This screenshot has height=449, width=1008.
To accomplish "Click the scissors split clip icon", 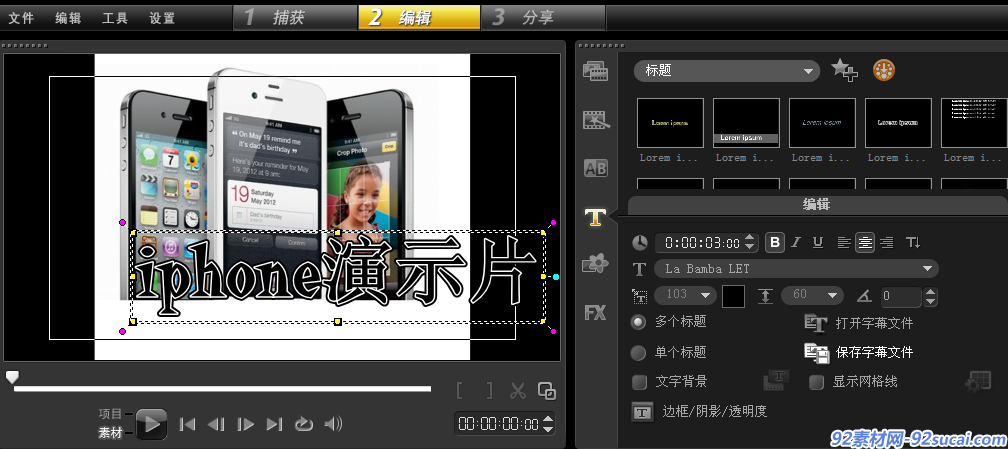I will pyautogui.click(x=518, y=390).
